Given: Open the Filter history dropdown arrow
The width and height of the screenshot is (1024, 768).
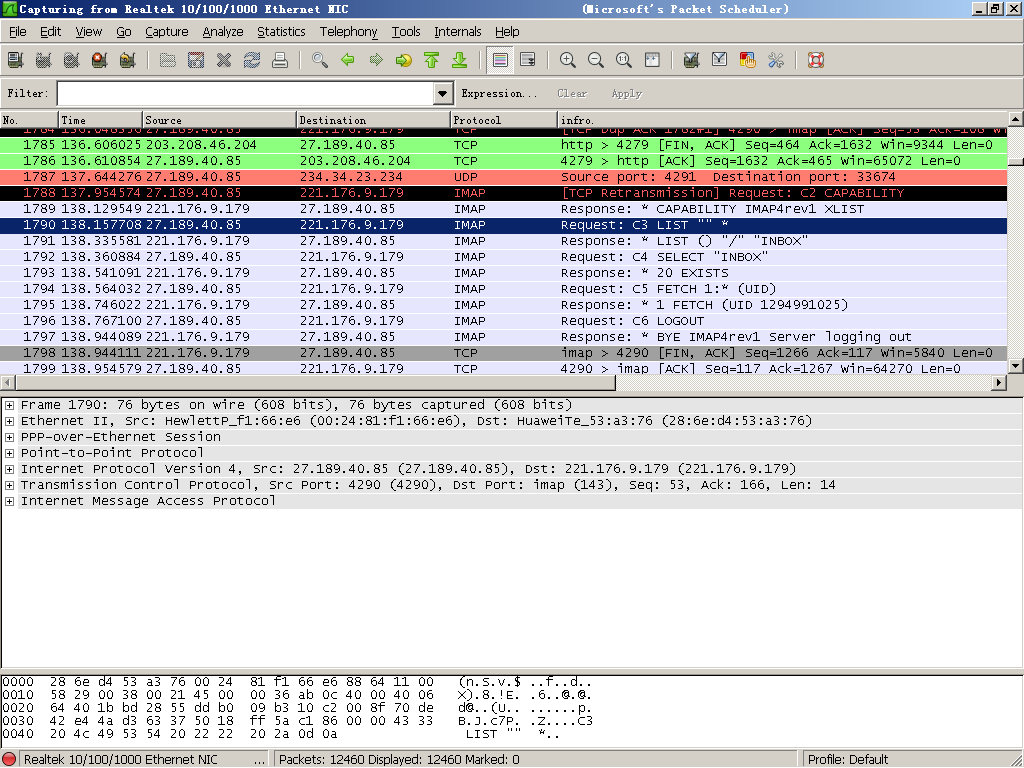Looking at the screenshot, I should tap(443, 93).
